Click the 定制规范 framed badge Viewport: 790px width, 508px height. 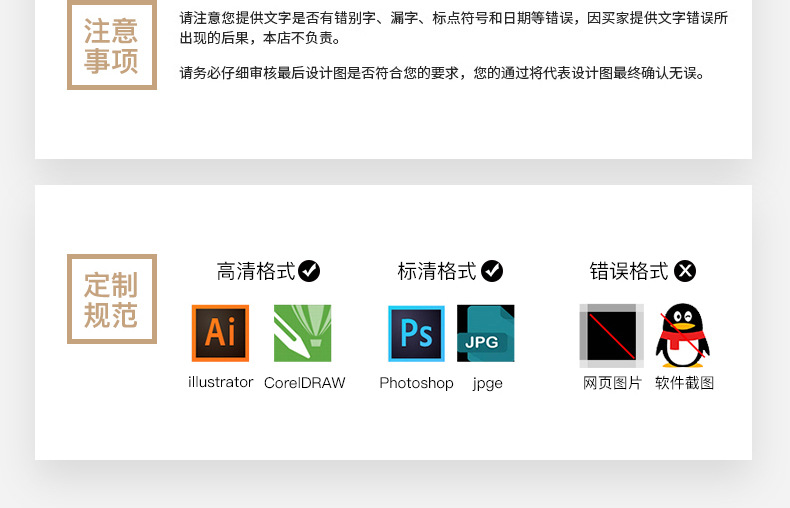point(112,299)
